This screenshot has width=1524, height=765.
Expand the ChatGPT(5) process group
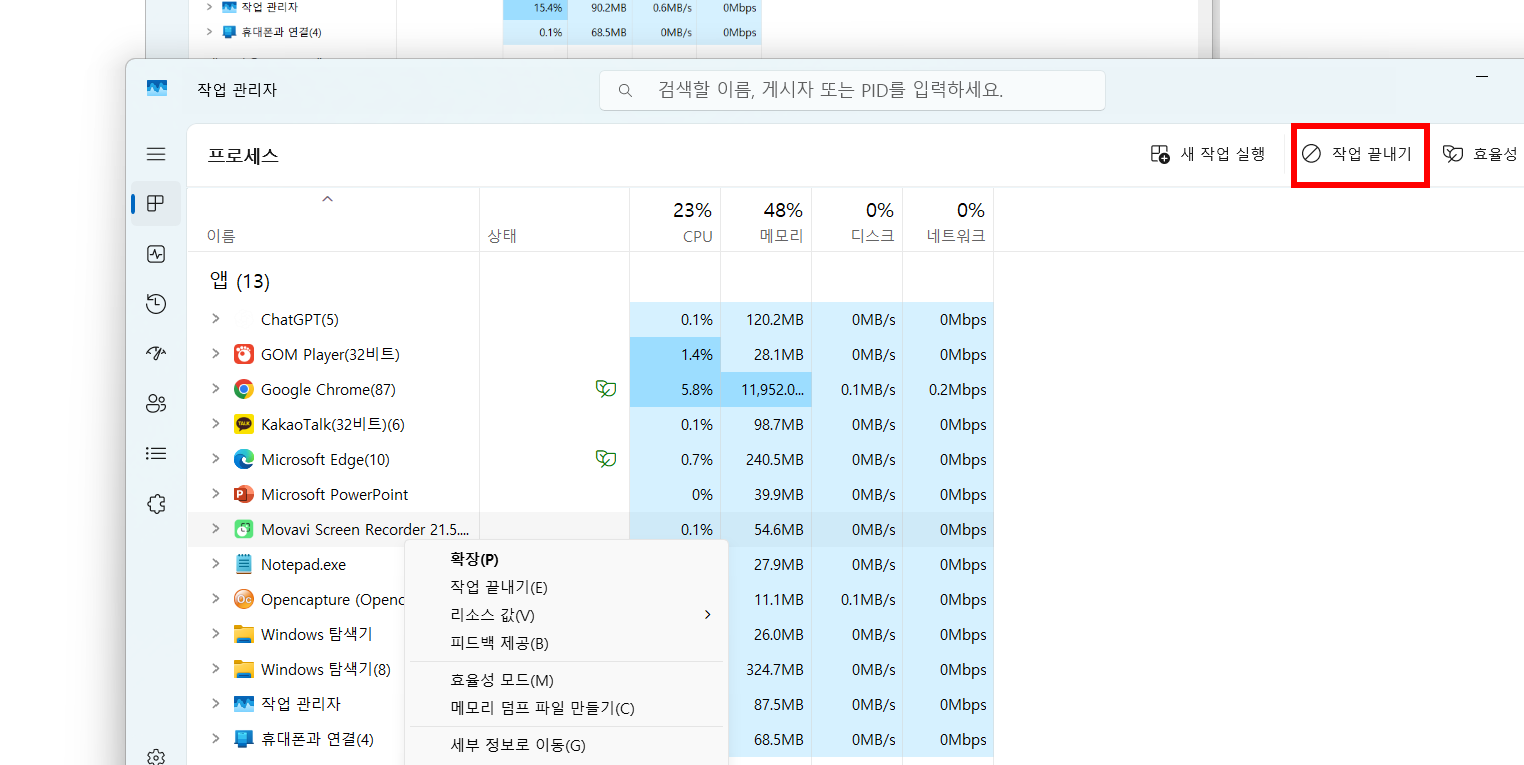(215, 319)
